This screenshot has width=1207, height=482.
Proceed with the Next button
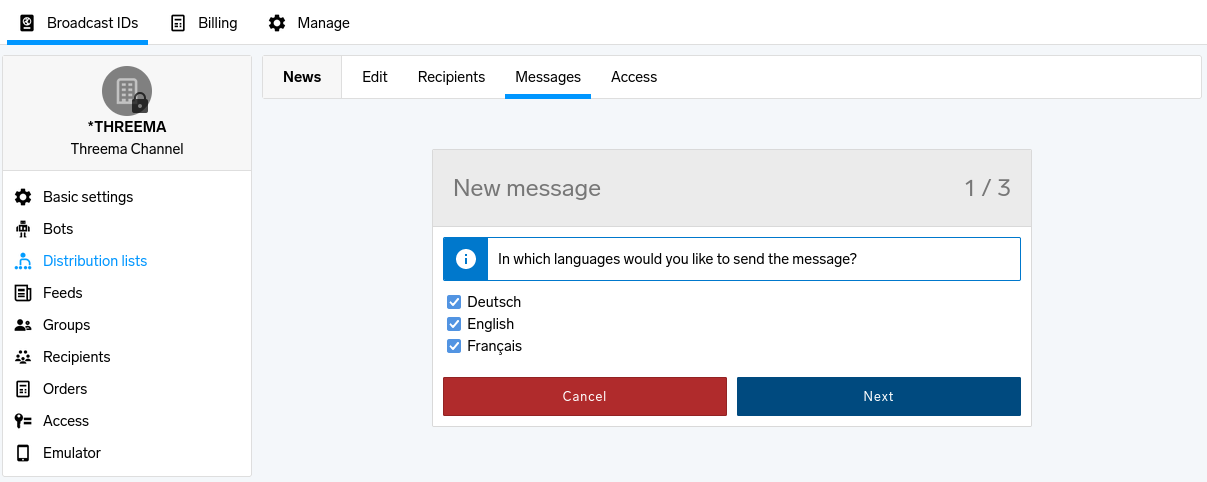click(879, 396)
